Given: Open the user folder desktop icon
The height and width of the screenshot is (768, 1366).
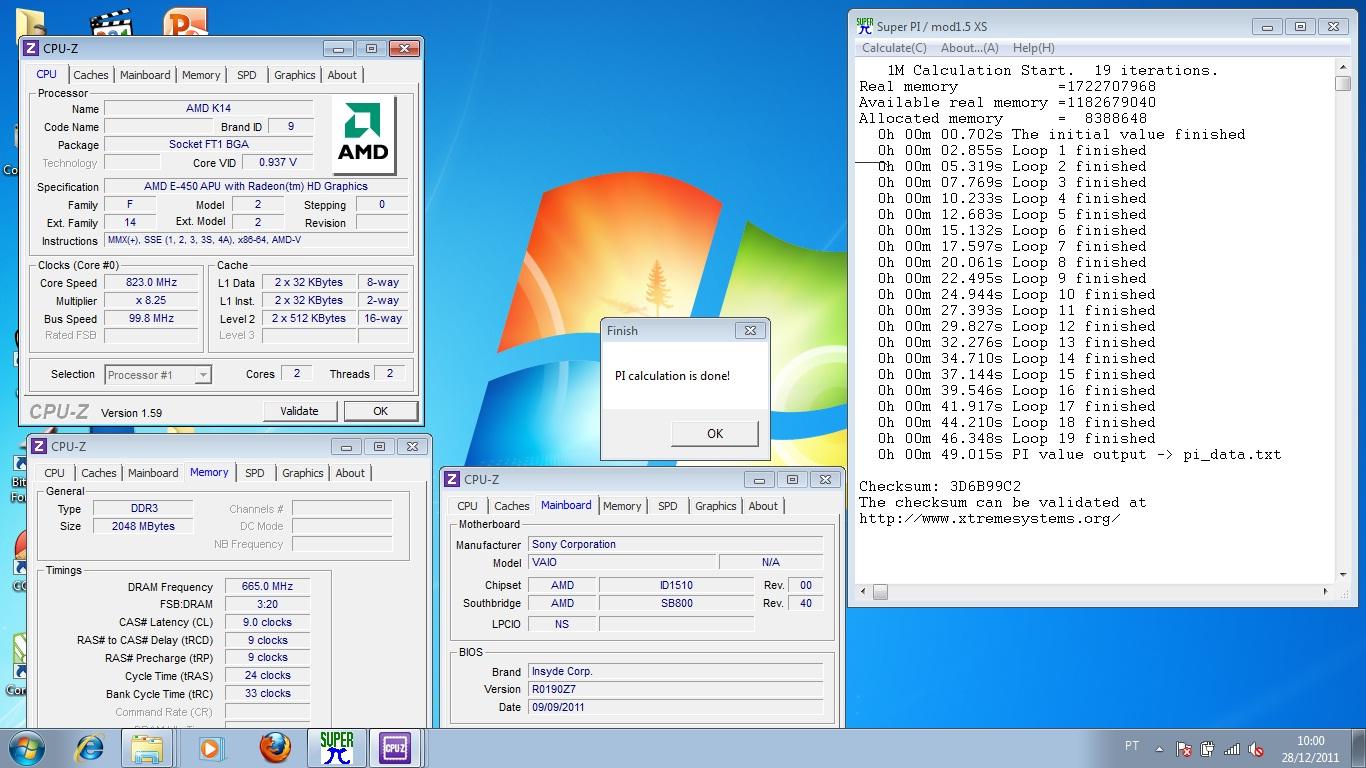Looking at the screenshot, I should (x=31, y=22).
